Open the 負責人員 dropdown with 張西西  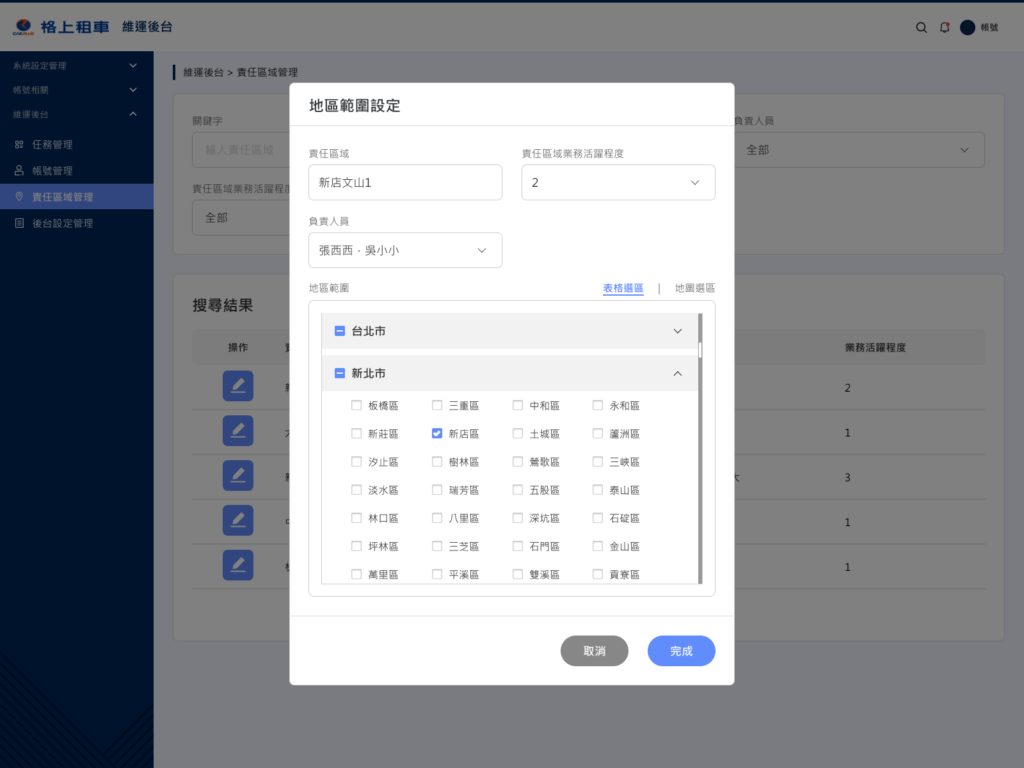405,250
